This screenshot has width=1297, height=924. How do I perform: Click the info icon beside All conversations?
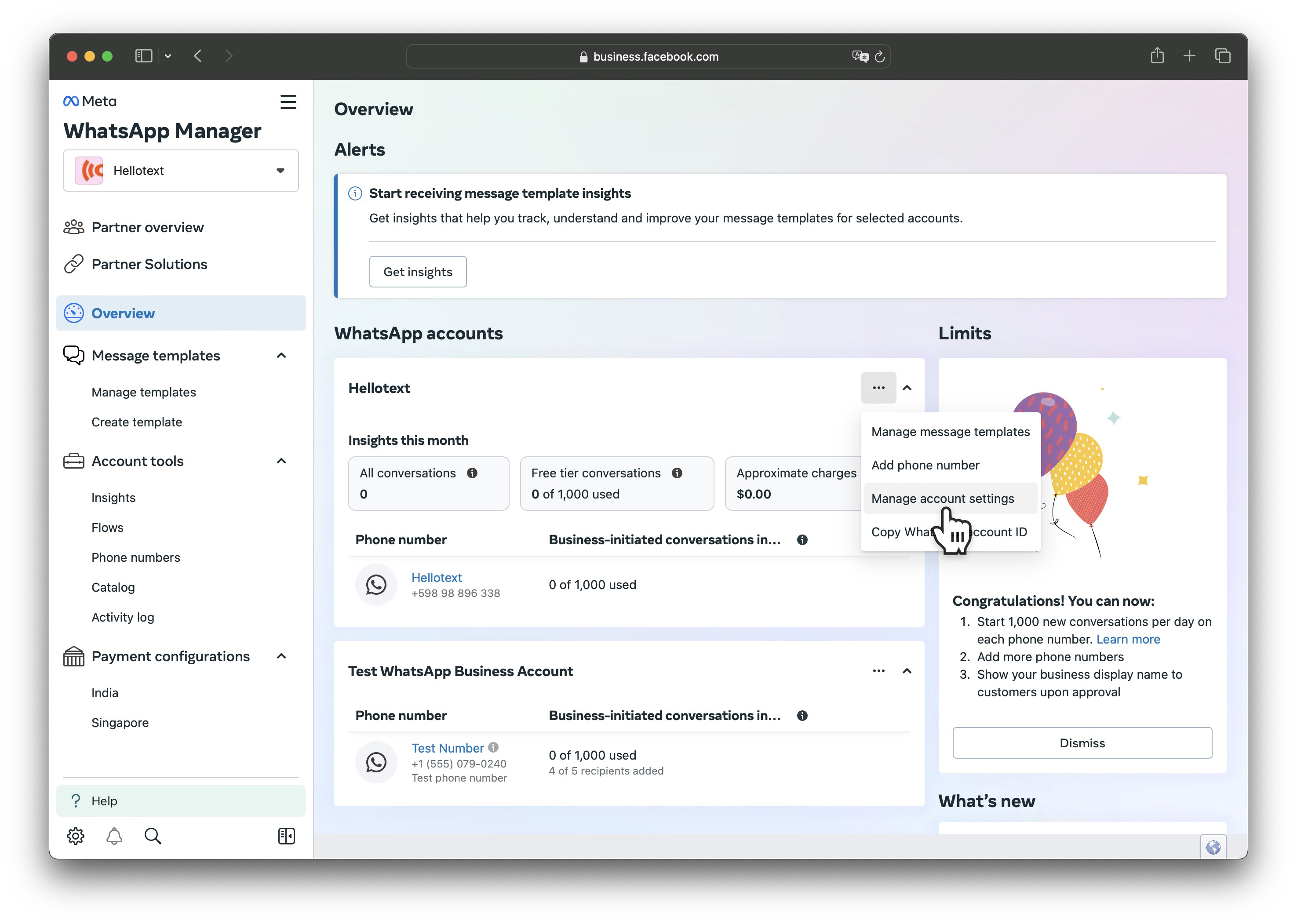click(x=472, y=473)
